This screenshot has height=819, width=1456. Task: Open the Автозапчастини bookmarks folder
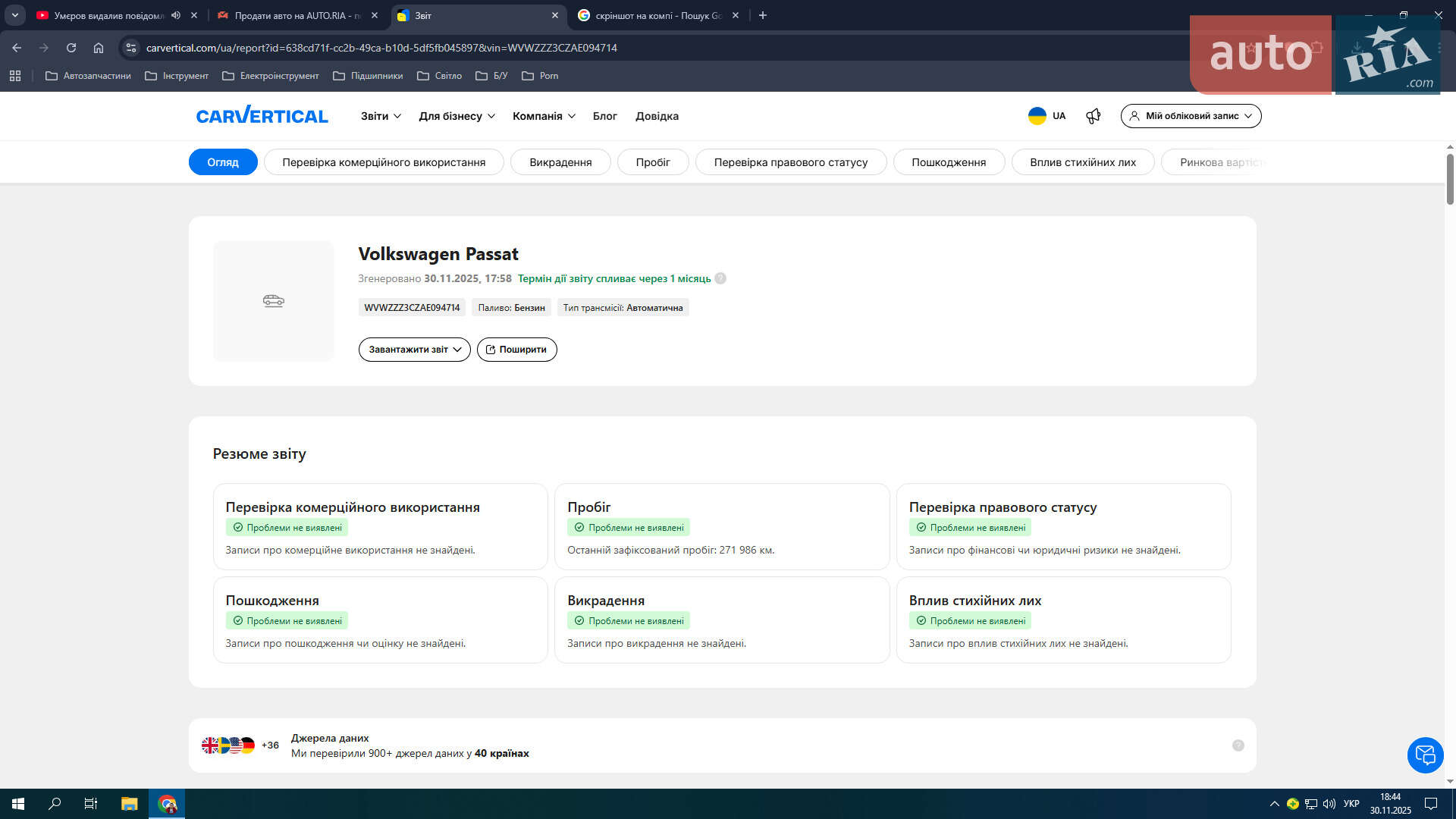(88, 76)
